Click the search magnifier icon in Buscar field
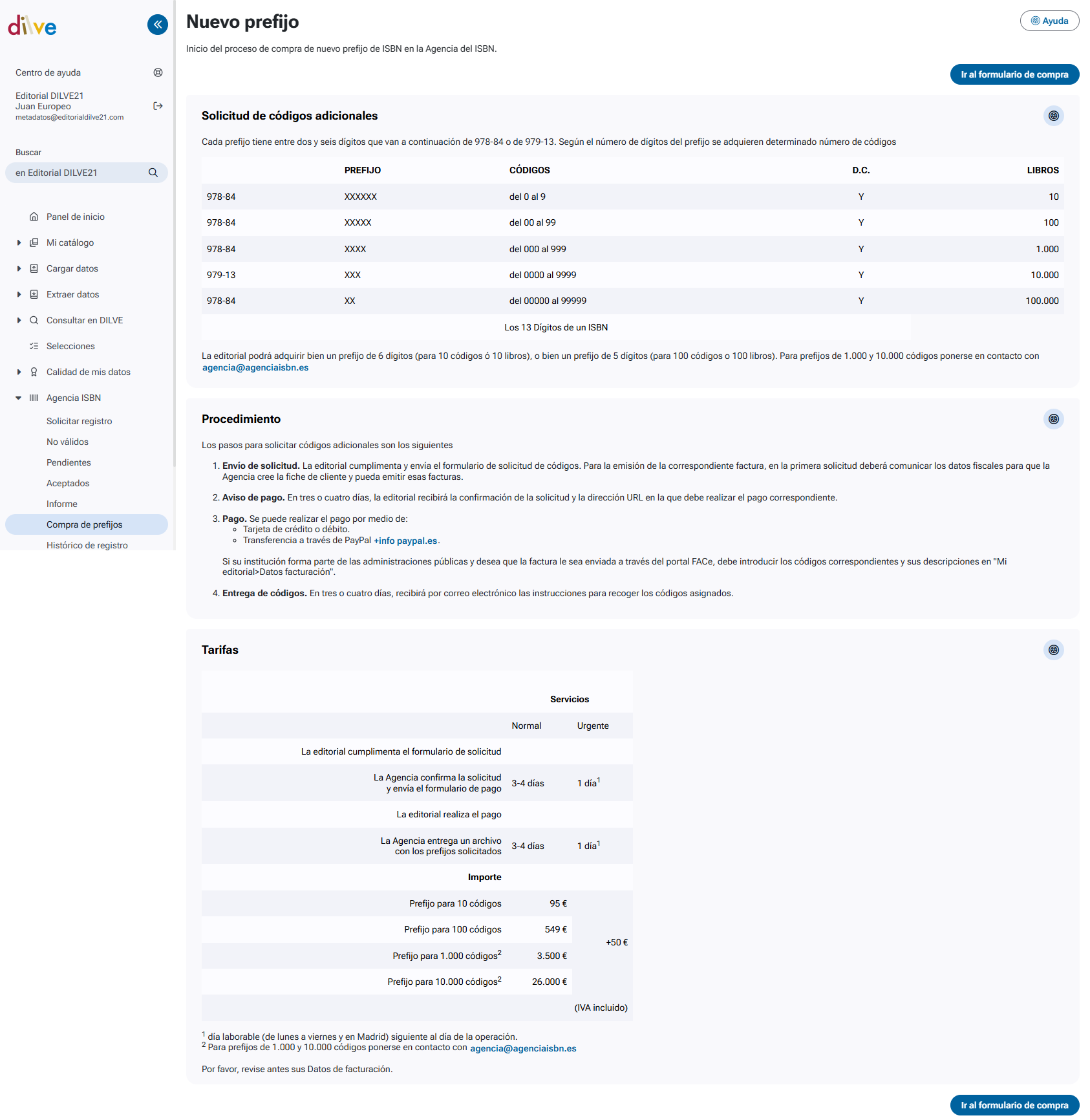The height and width of the screenshot is (1120, 1090). [153, 173]
